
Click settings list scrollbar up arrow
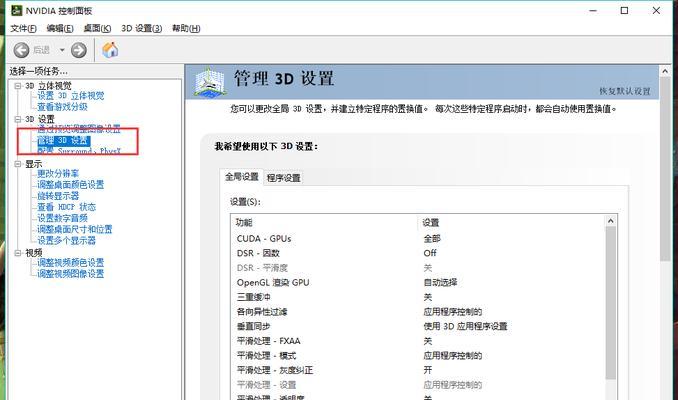611,221
